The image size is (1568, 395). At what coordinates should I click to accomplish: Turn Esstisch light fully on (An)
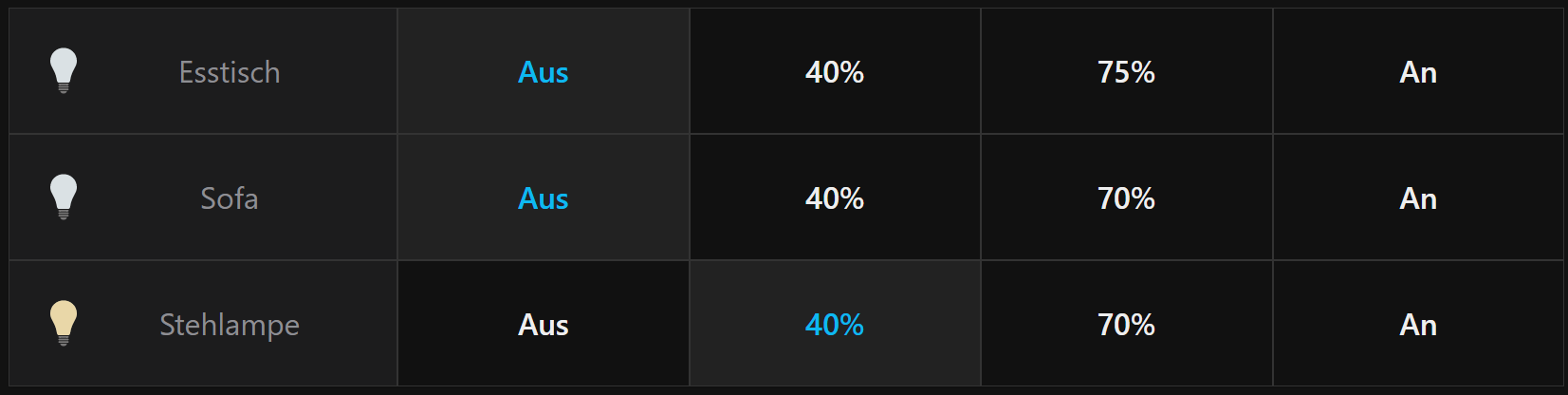pyautogui.click(x=1418, y=72)
